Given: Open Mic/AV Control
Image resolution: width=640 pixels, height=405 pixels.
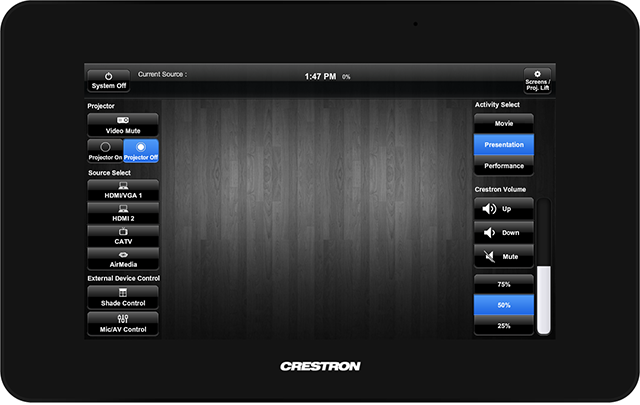Looking at the screenshot, I should pos(123,323).
